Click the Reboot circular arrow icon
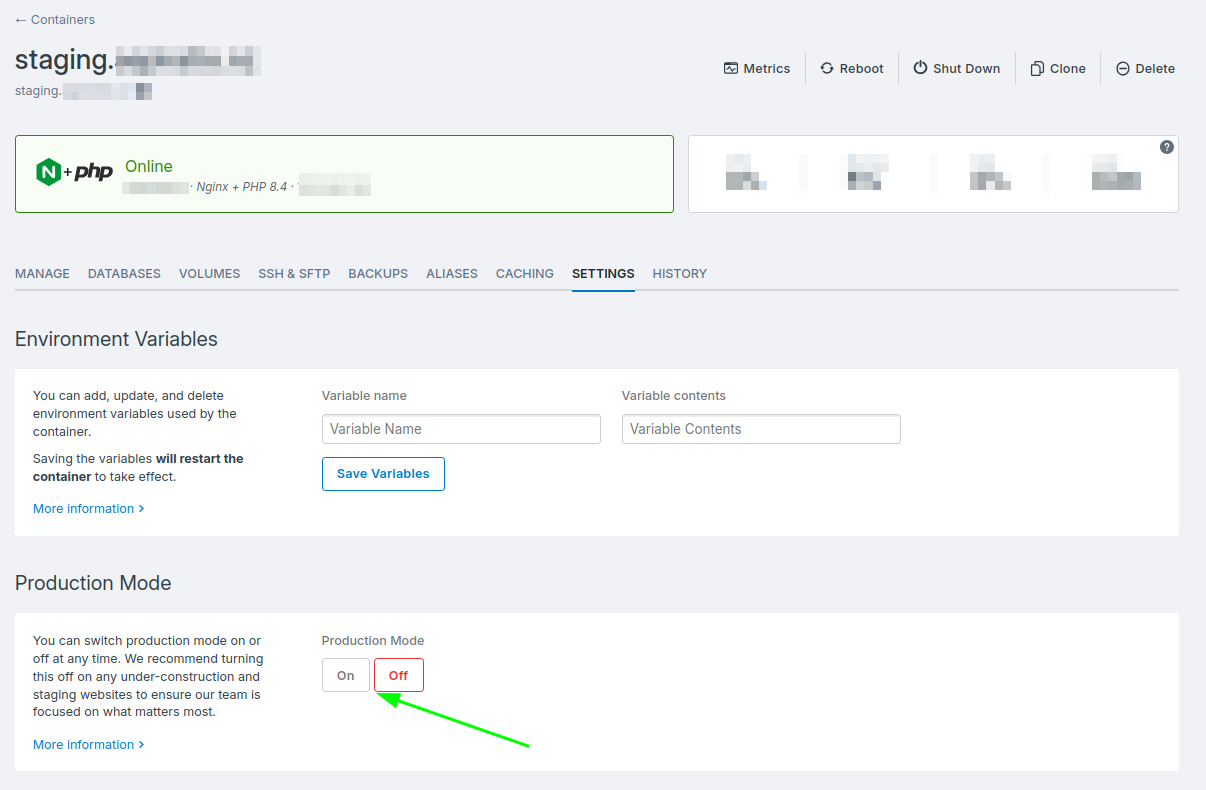Image resolution: width=1206 pixels, height=790 pixels. [827, 69]
